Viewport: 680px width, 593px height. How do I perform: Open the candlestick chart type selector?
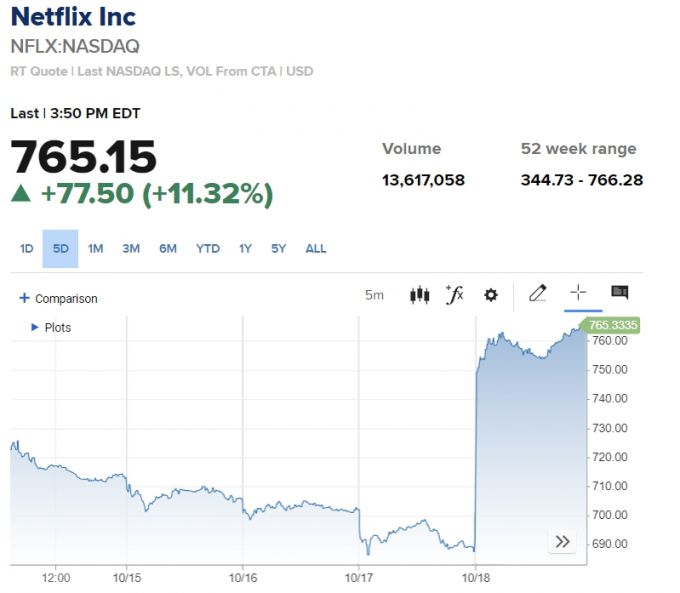pyautogui.click(x=420, y=295)
